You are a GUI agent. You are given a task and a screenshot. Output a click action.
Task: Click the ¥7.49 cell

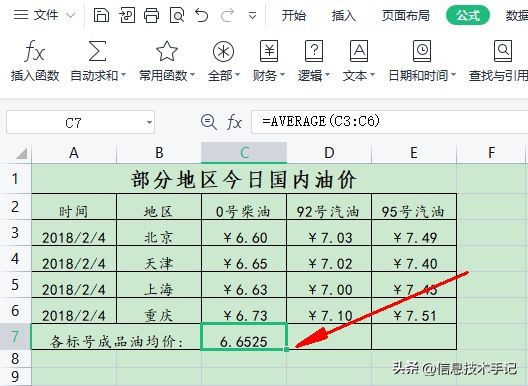(x=414, y=233)
